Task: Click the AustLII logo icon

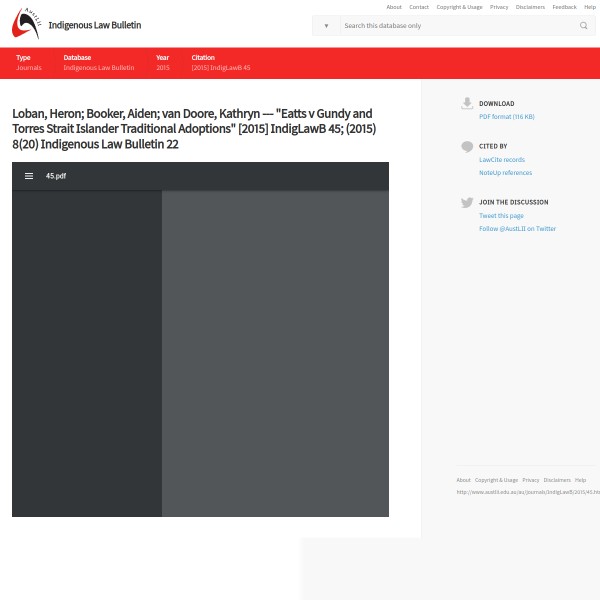Action: click(25, 23)
